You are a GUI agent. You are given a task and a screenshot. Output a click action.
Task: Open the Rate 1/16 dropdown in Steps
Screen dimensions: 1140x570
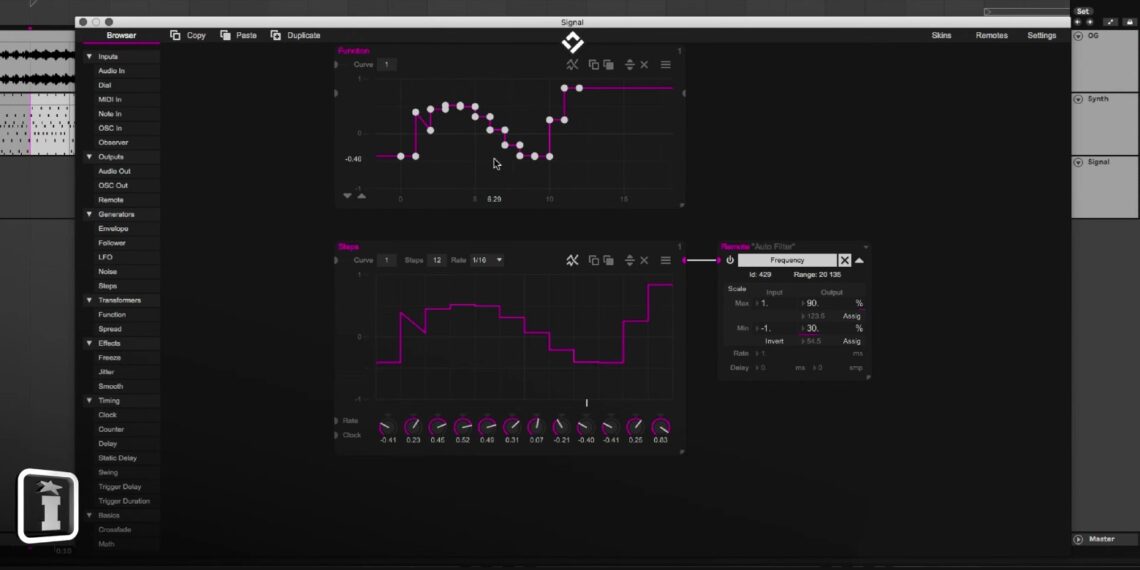pos(487,260)
